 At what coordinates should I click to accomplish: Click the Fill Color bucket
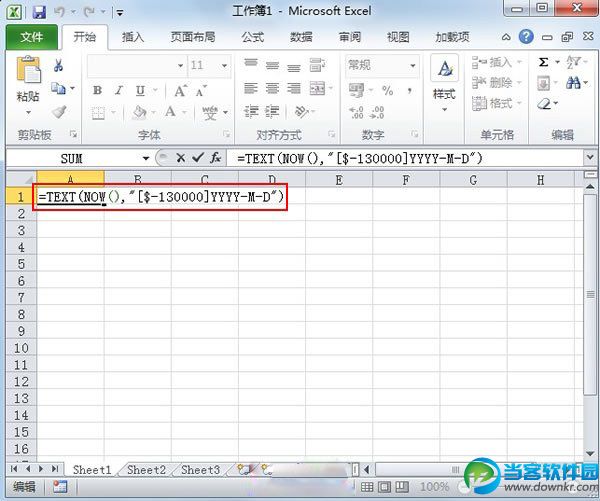coord(139,113)
